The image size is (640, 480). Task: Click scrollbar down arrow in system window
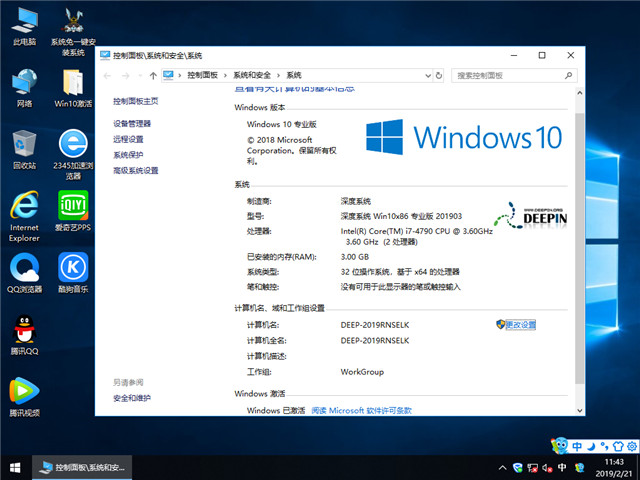tap(580, 411)
